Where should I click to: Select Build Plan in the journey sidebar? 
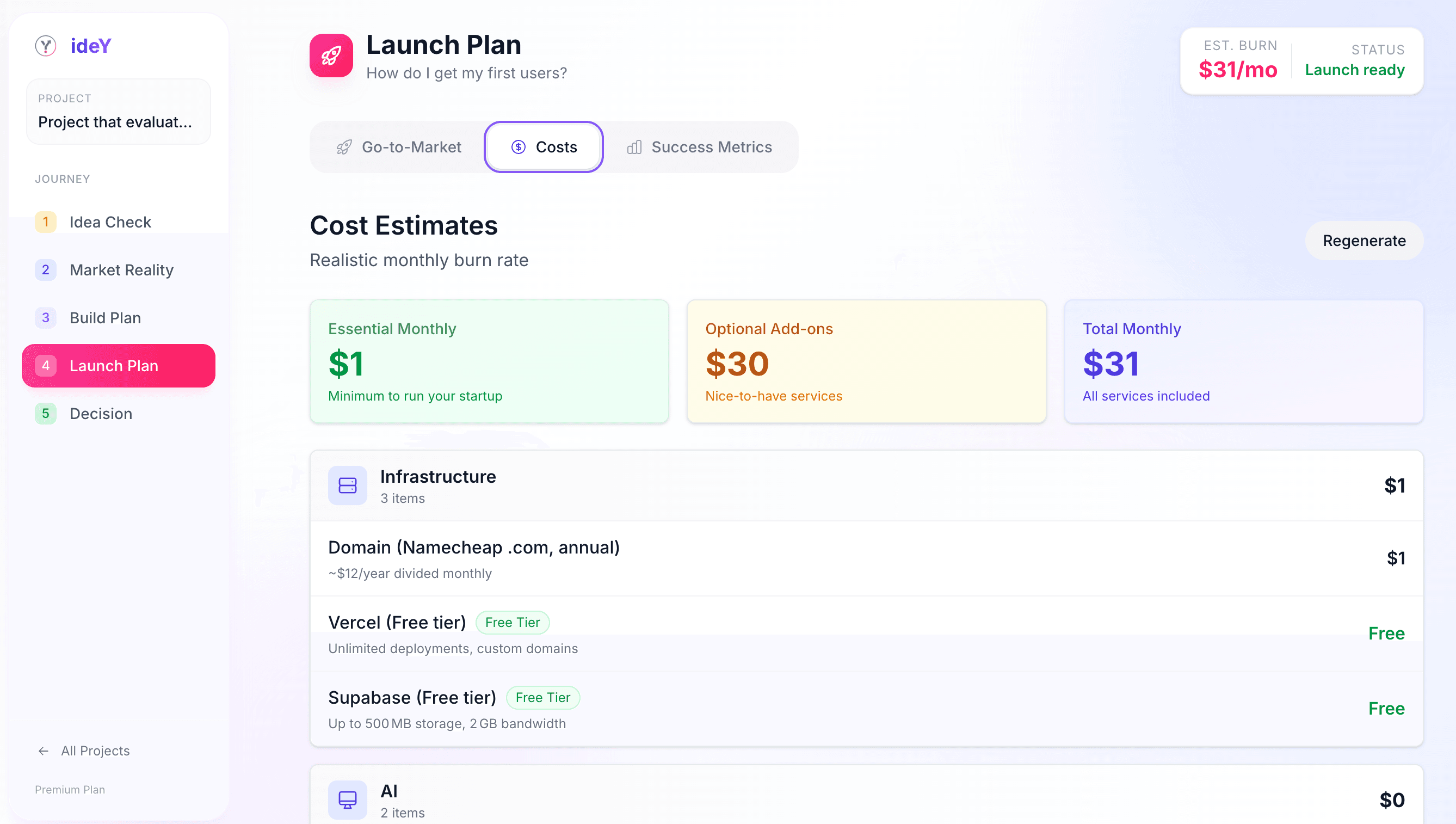pos(105,317)
